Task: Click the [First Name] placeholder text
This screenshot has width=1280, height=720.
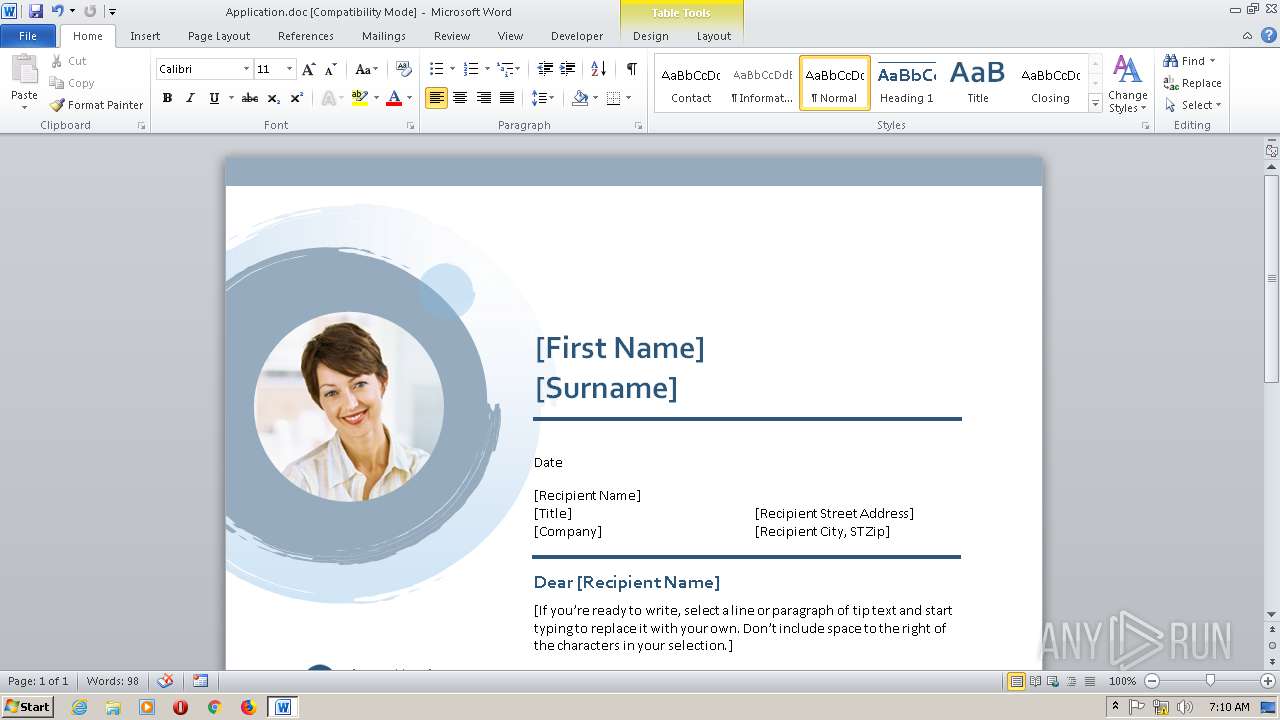Action: (x=620, y=348)
